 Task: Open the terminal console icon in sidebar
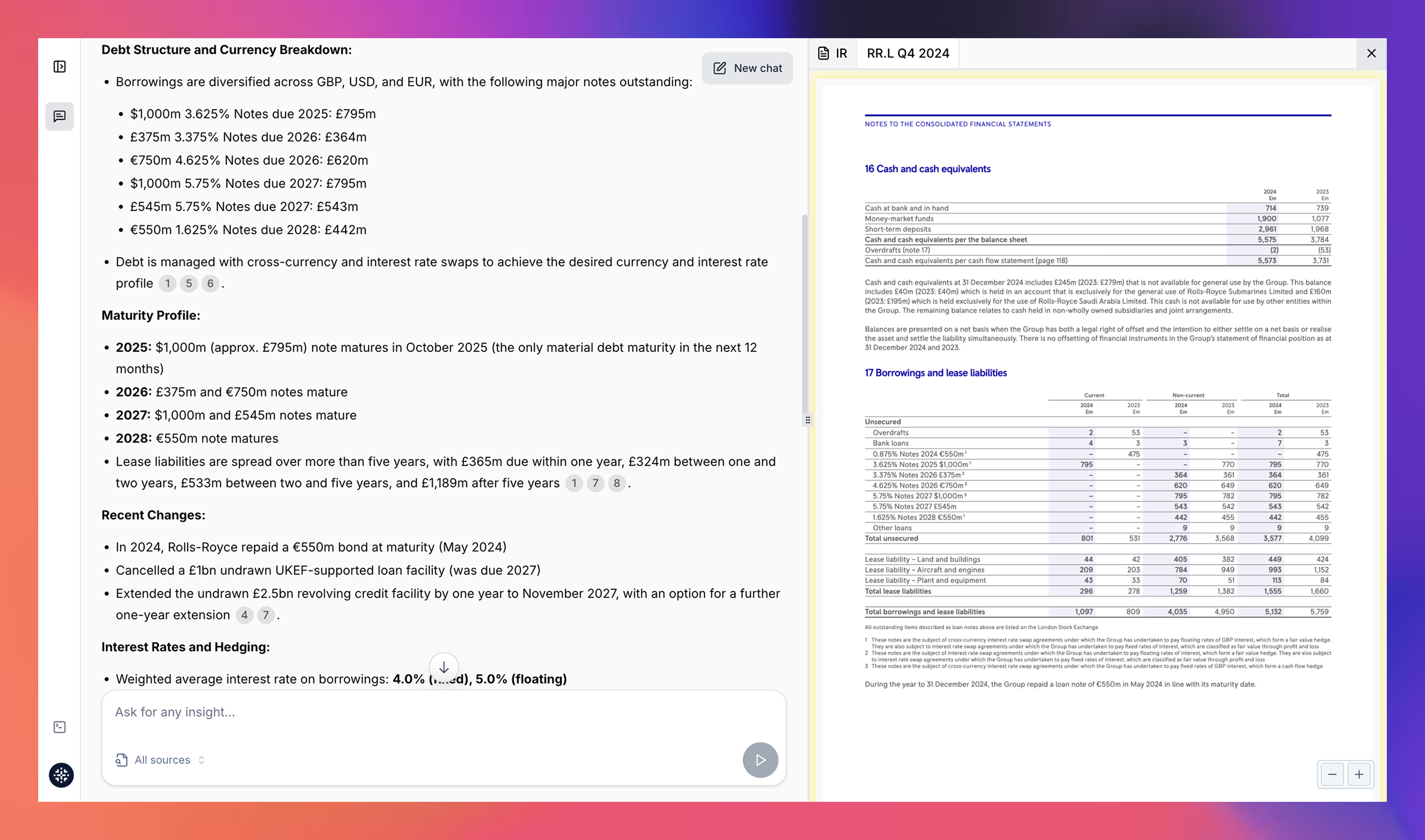point(60,727)
